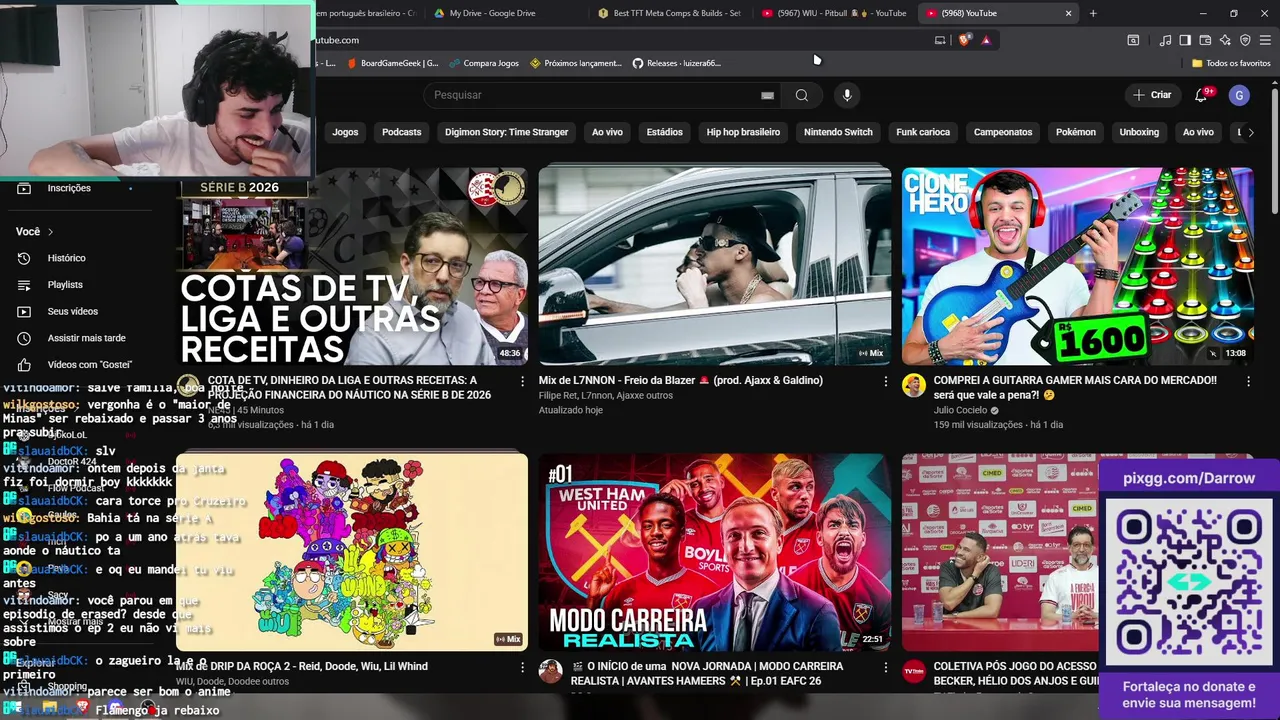
Task: Expand the Você section chevron
Action: click(x=50, y=232)
